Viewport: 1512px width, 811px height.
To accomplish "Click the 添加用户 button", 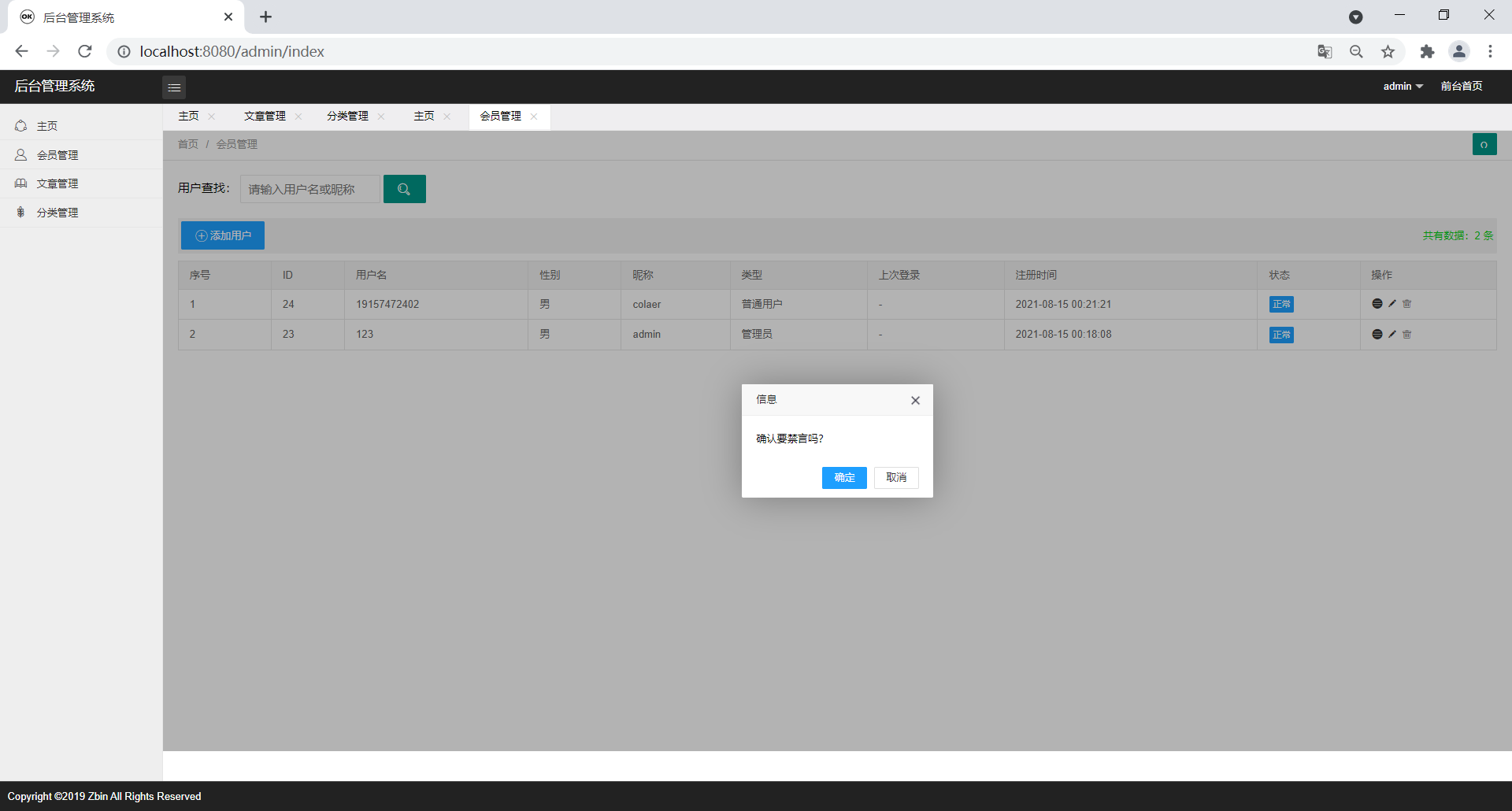I will (x=223, y=235).
